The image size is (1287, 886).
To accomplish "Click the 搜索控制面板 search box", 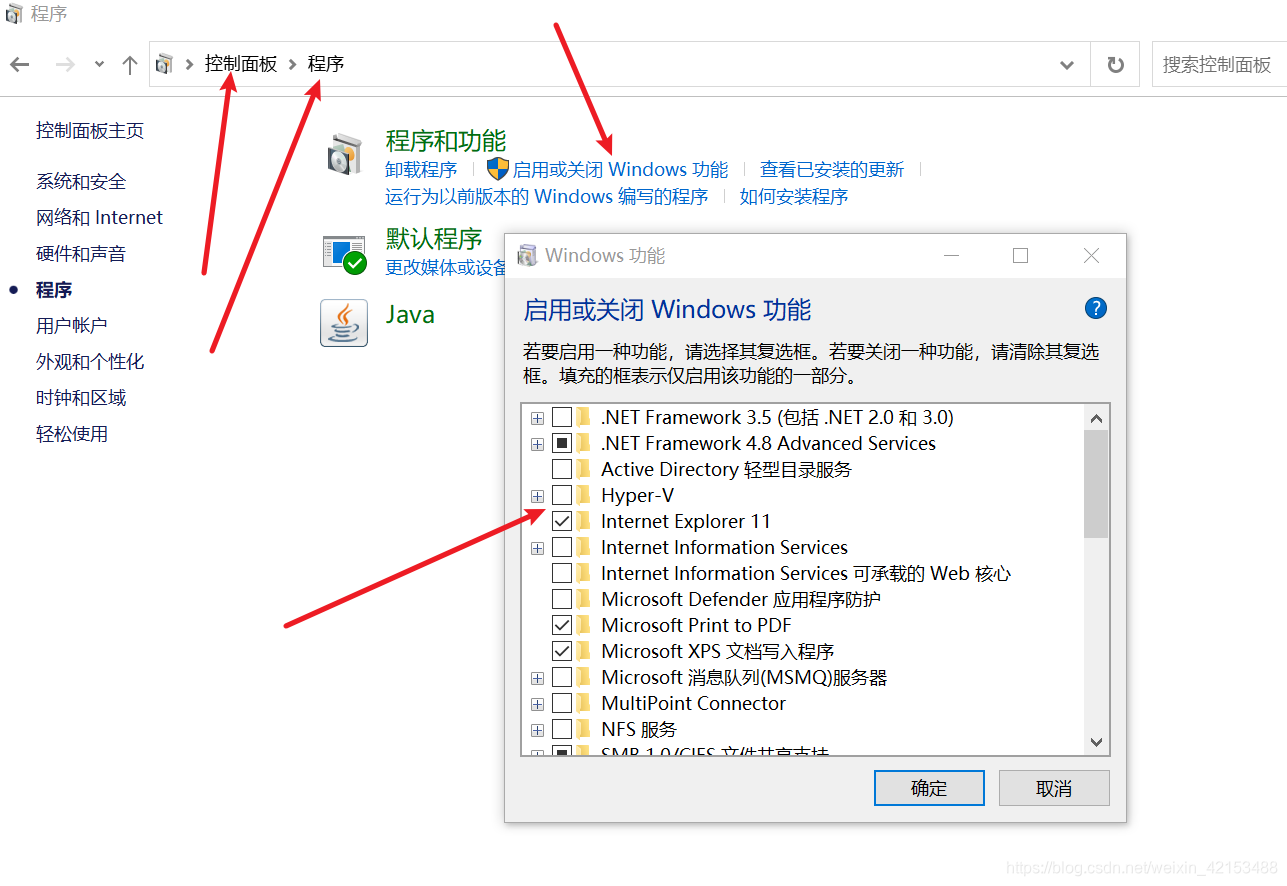I will 1218,65.
